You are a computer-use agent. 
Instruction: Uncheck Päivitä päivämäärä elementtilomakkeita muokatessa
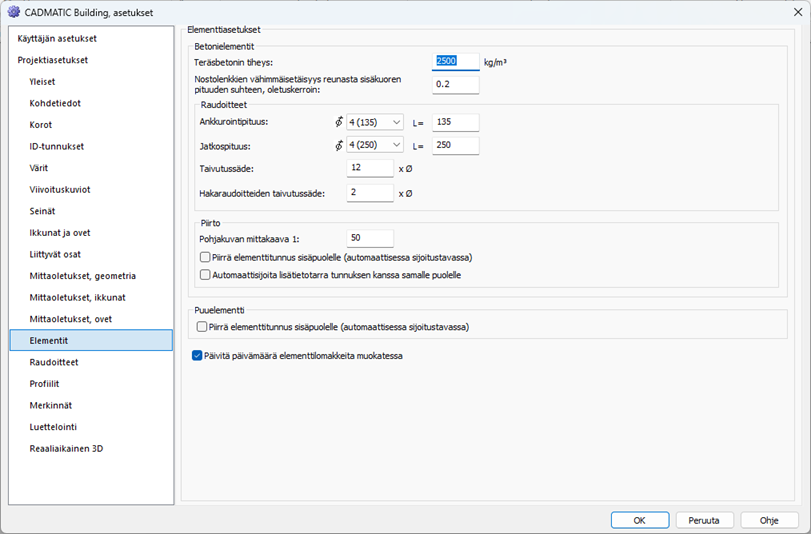196,355
